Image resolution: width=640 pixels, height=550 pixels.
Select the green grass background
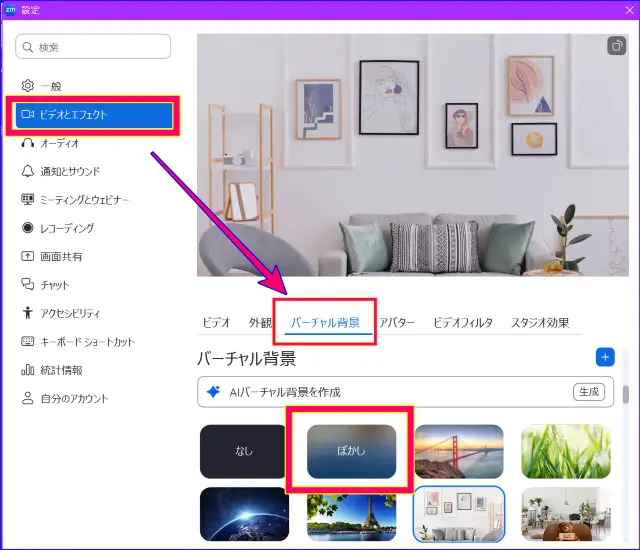[566, 451]
